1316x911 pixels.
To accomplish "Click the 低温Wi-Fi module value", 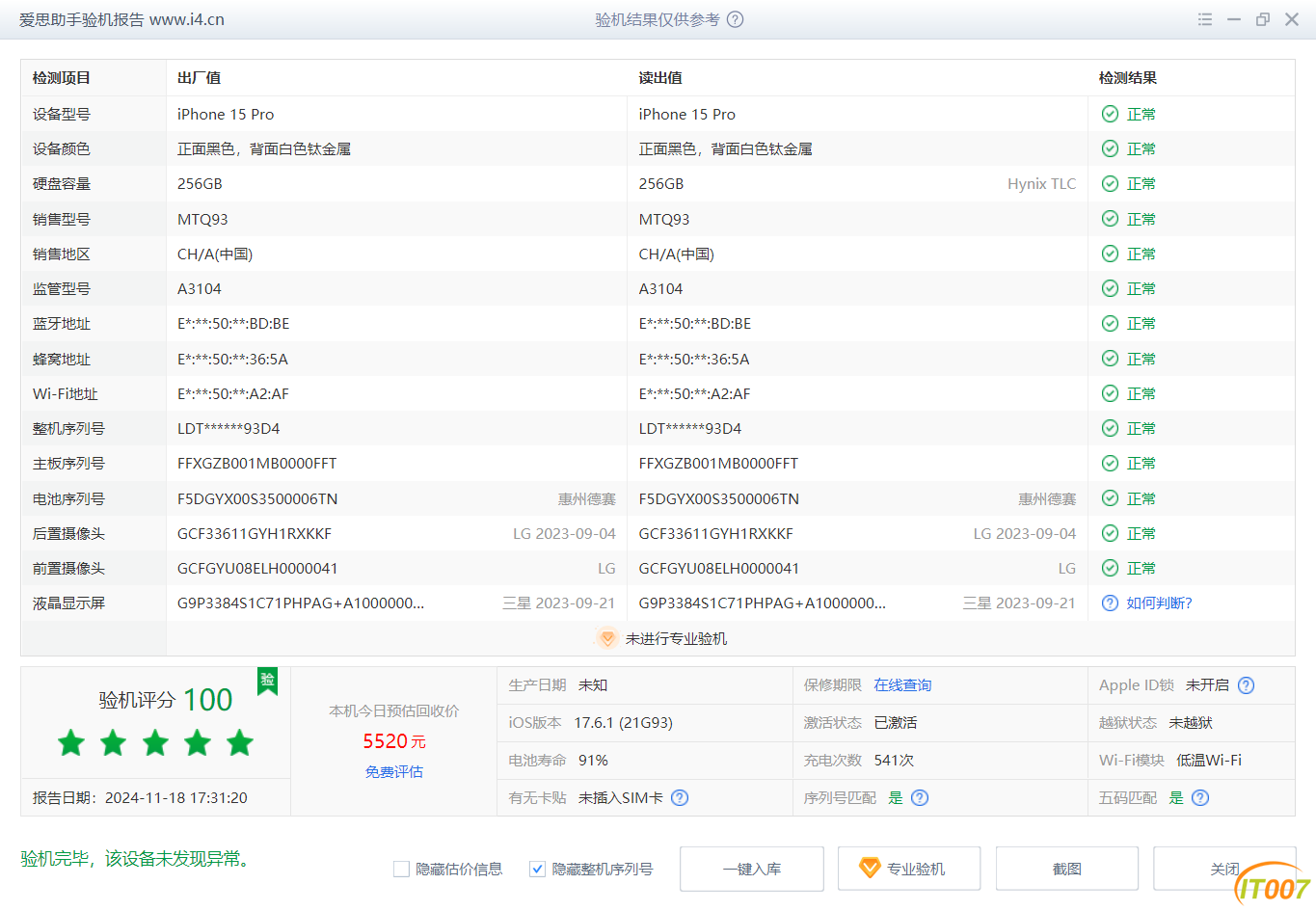I will click(1209, 760).
